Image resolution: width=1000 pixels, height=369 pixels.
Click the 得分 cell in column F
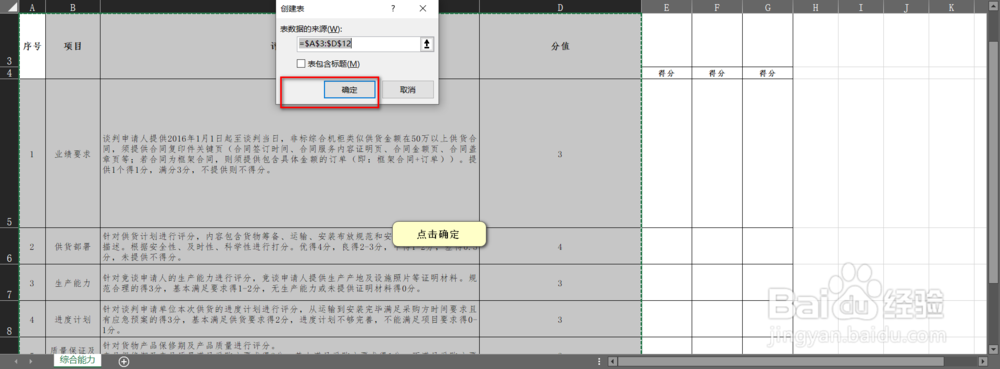pos(717,73)
